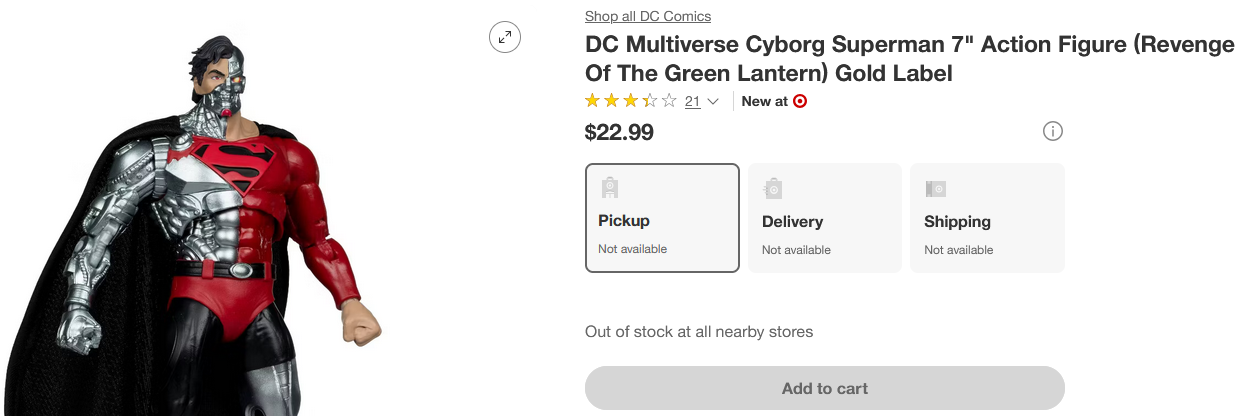Open the 21 reviews link
This screenshot has height=416, width=1243.
click(x=692, y=101)
